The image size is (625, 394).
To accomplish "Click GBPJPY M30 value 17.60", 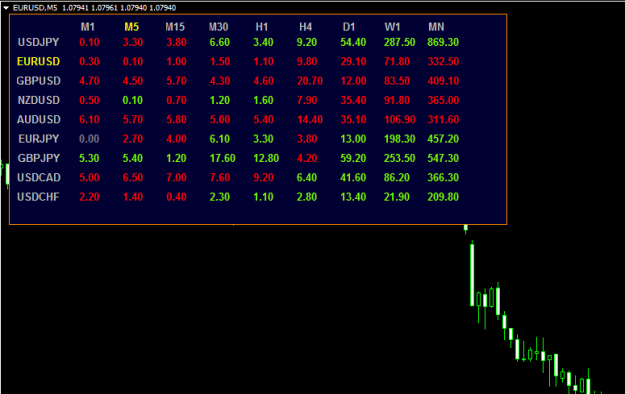I will point(222,158).
